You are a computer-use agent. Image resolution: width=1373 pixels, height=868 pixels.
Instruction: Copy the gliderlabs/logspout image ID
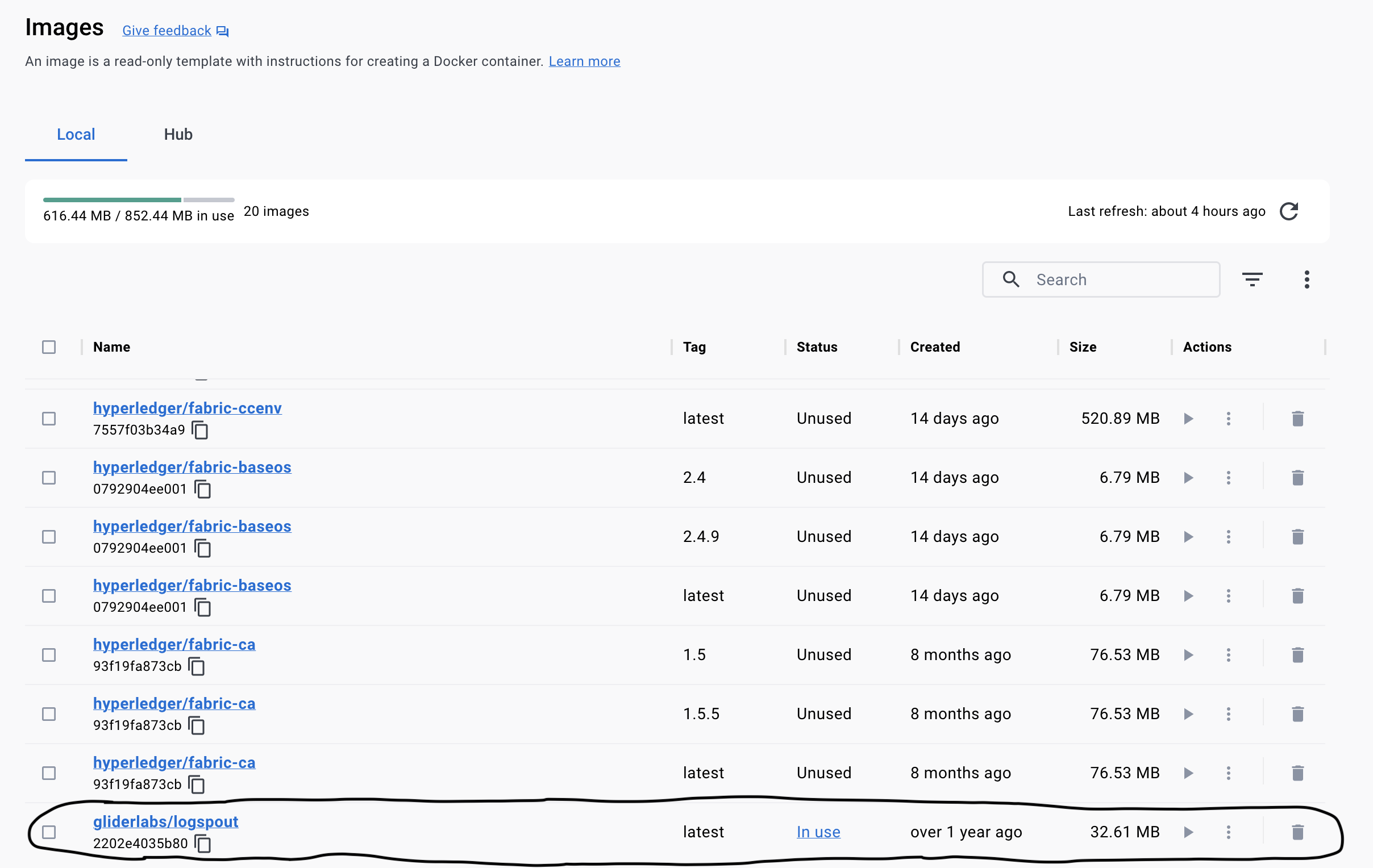(203, 844)
